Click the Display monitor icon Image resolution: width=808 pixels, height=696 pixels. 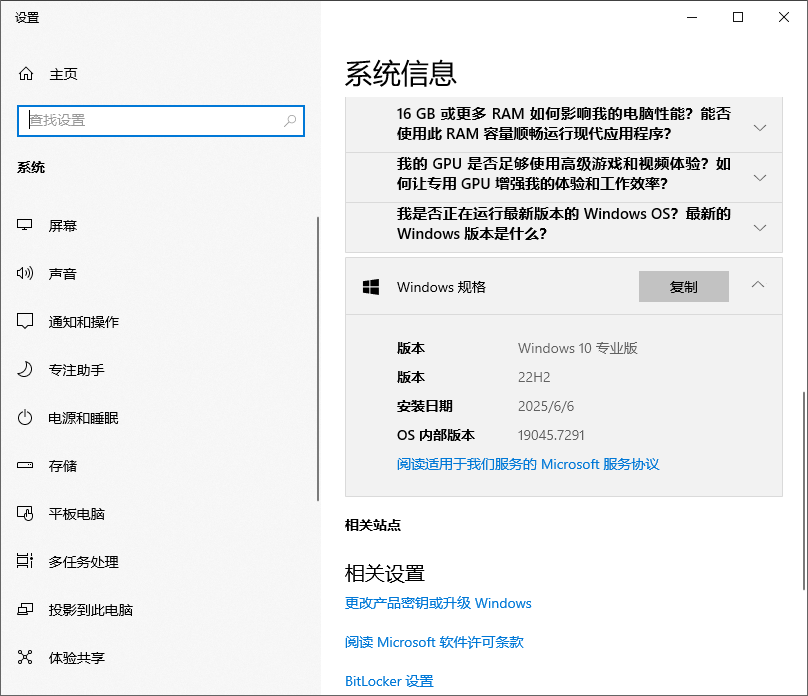tap(25, 225)
